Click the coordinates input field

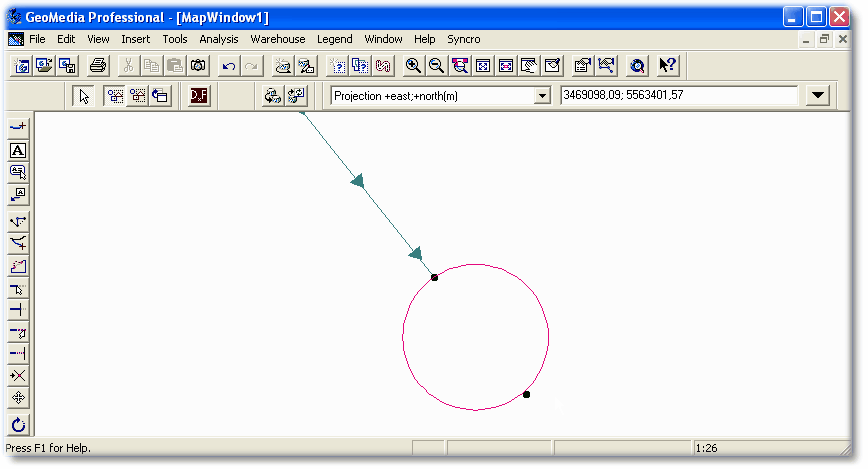pos(678,96)
